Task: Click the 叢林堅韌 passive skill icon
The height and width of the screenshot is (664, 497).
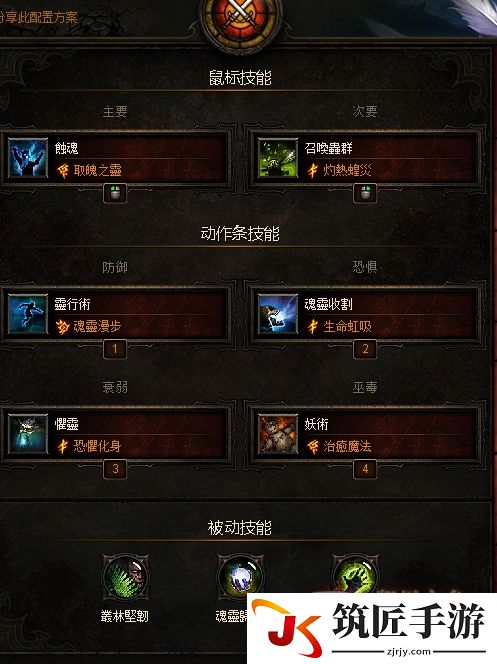Action: (x=126, y=578)
